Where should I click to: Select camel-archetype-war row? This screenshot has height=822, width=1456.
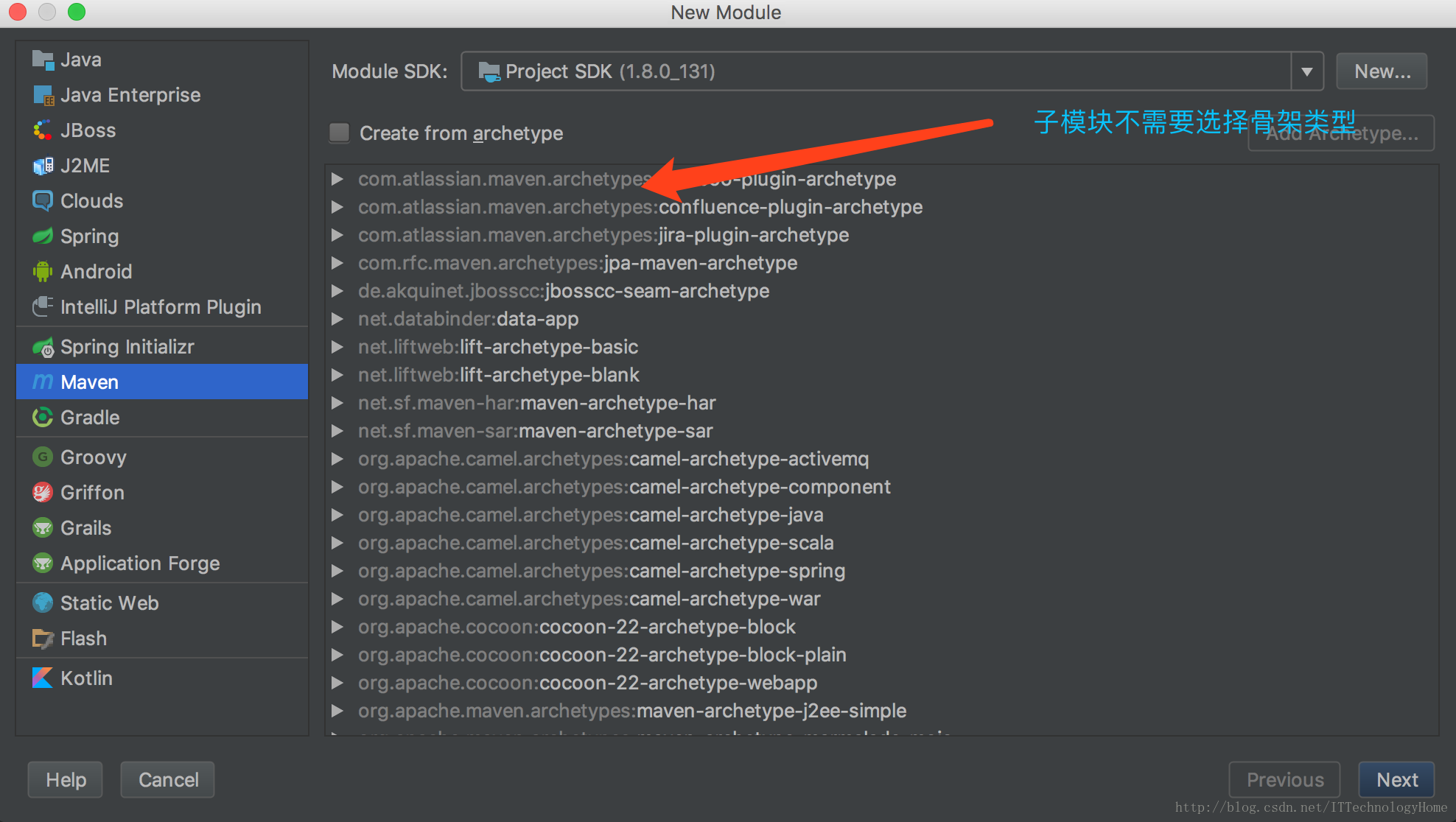[881, 599]
